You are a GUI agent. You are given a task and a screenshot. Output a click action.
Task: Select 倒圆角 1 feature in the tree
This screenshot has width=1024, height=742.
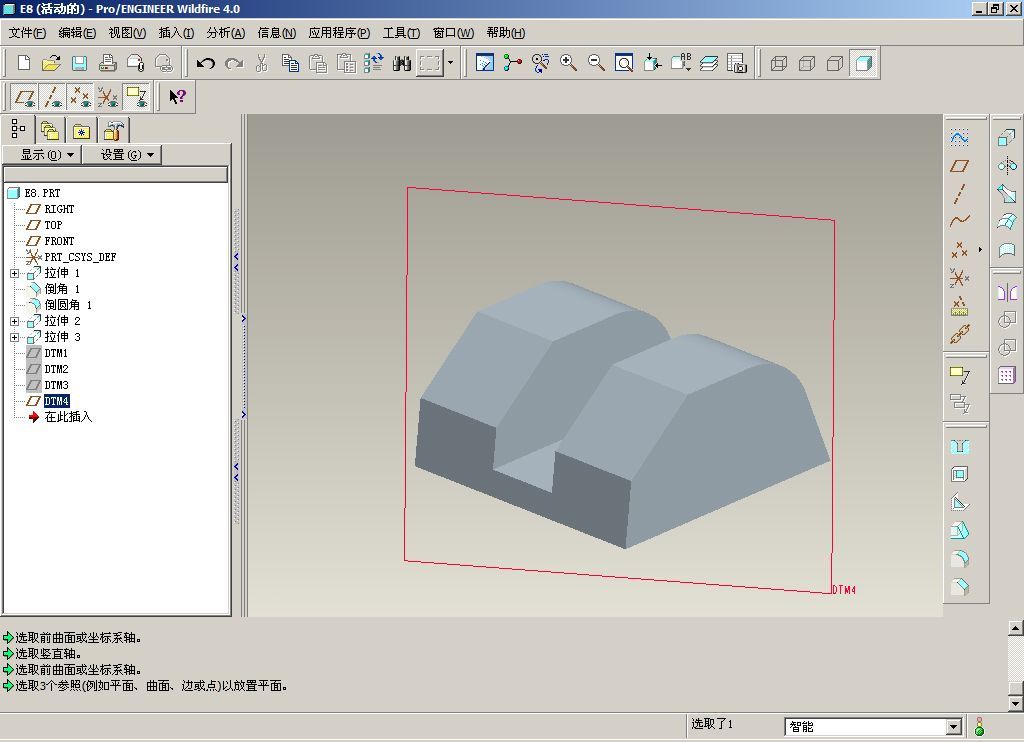click(68, 305)
